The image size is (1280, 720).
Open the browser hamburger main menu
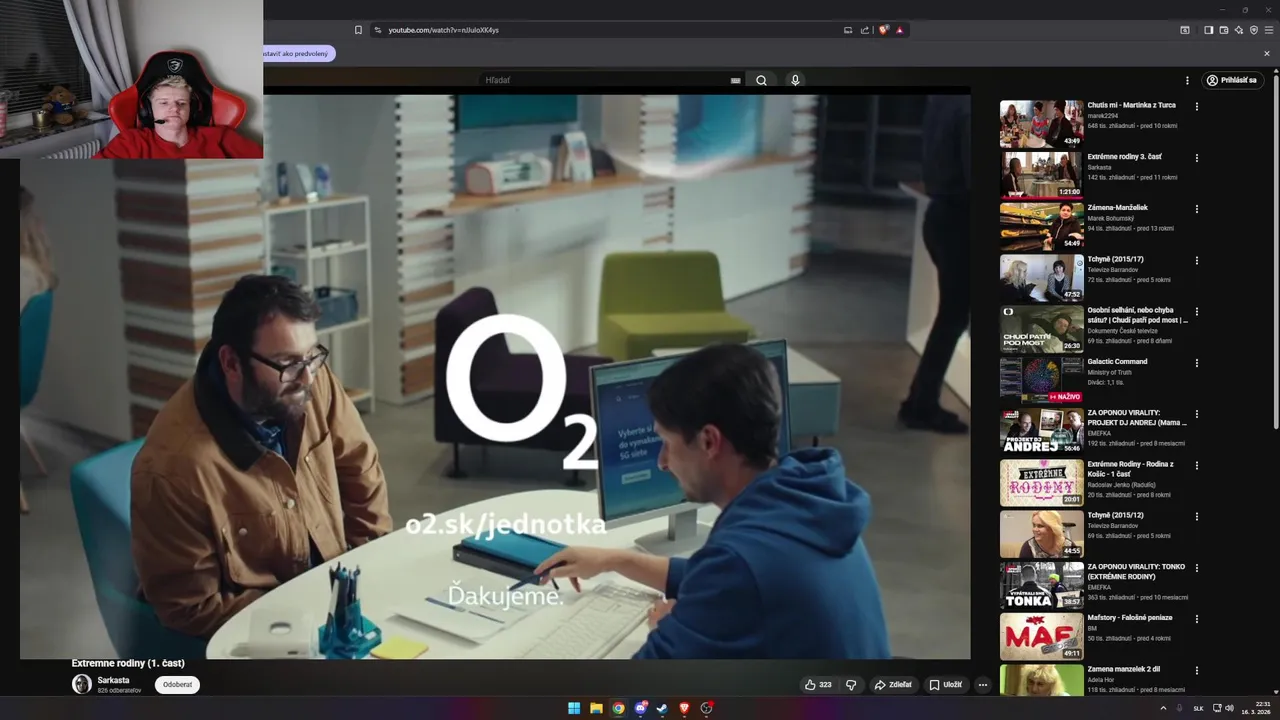(1269, 30)
